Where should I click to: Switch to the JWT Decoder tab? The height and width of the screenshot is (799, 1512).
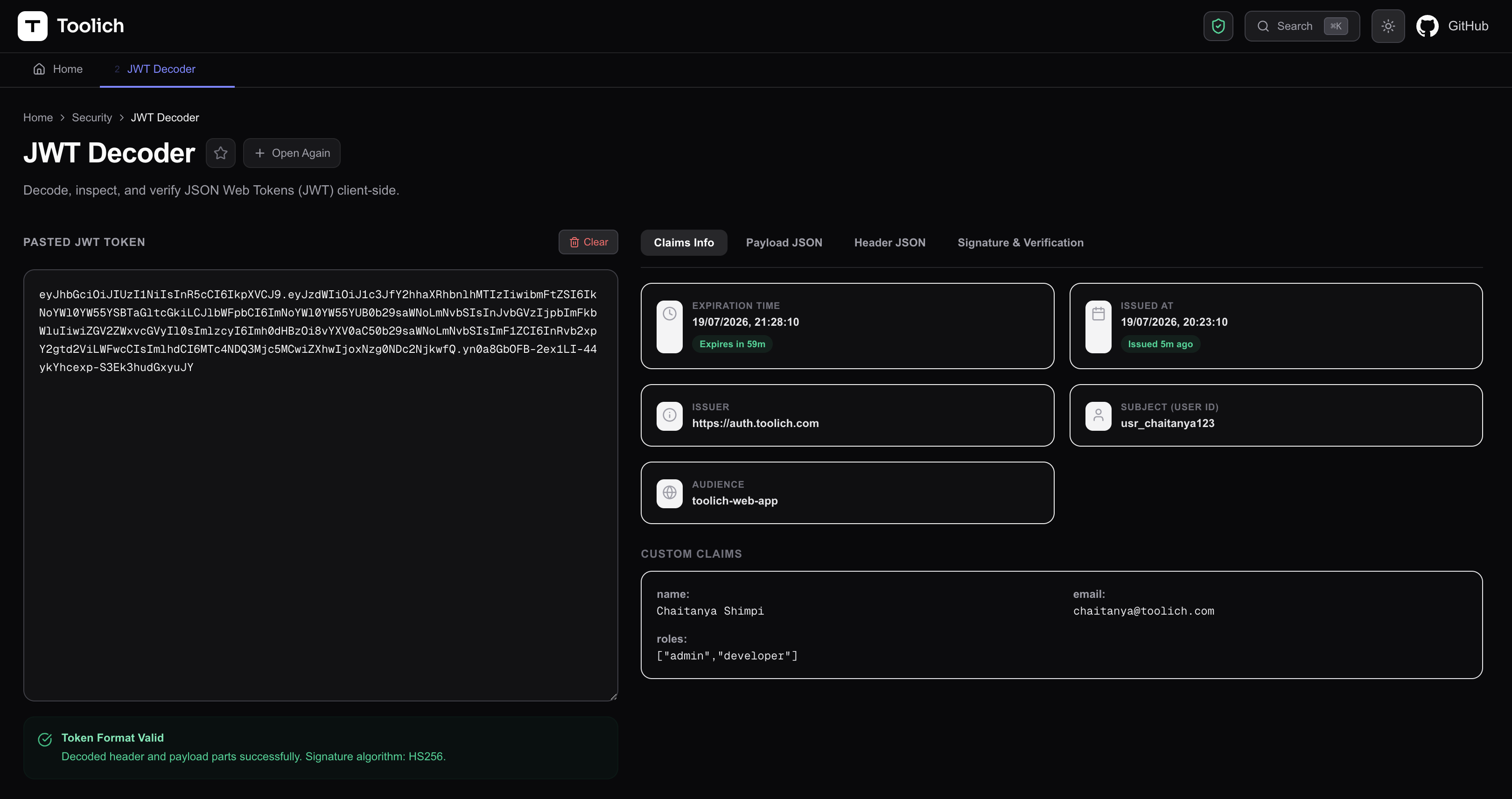[161, 69]
